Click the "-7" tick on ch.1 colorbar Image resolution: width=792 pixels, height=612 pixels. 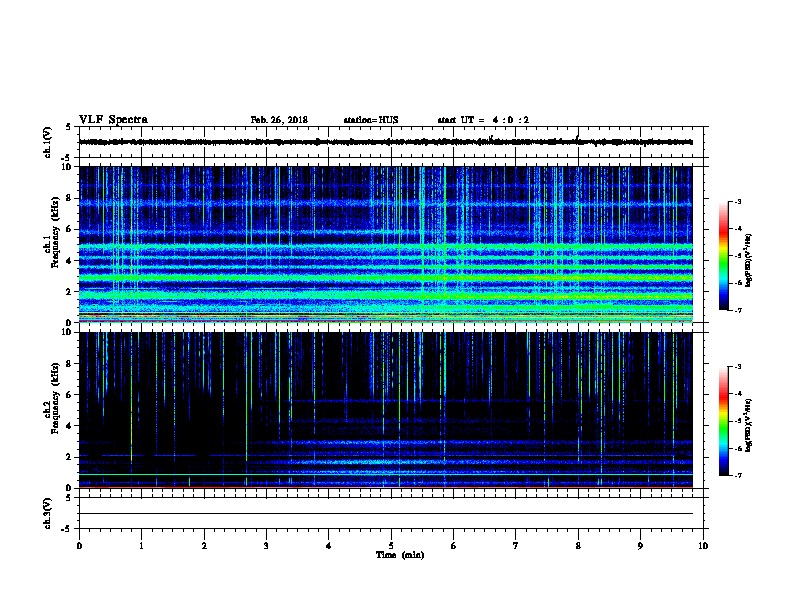pos(737,310)
